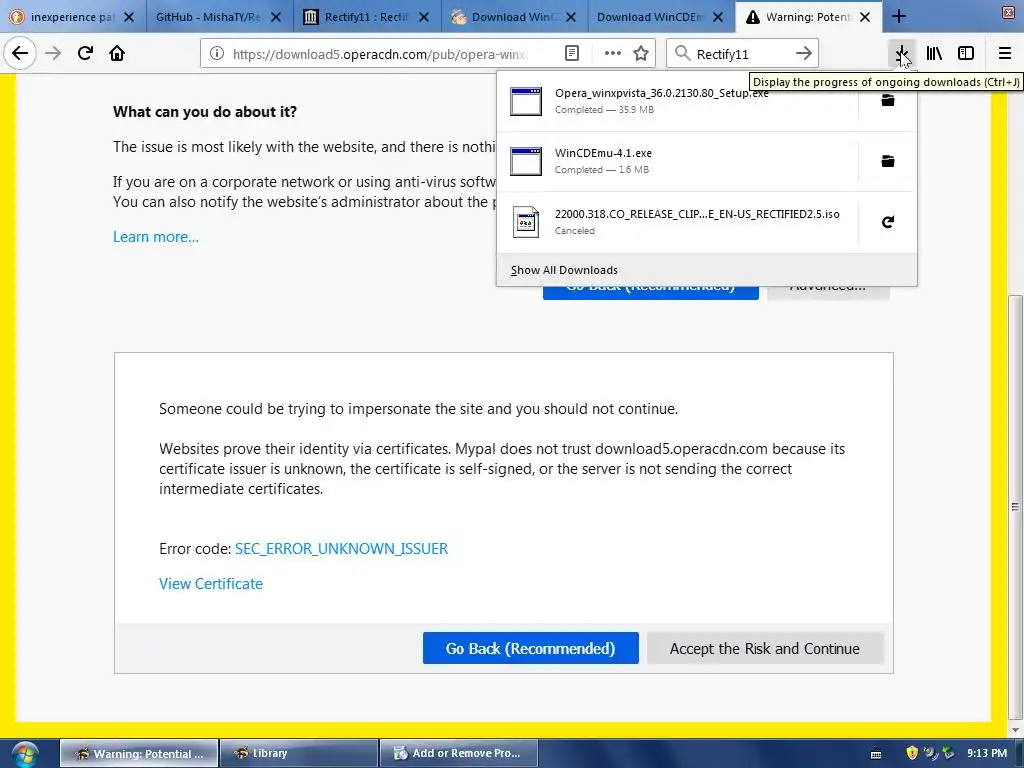Viewport: 1024px width, 768px height.
Task: Open the hamburger application menu
Action: pyautogui.click(x=1005, y=54)
